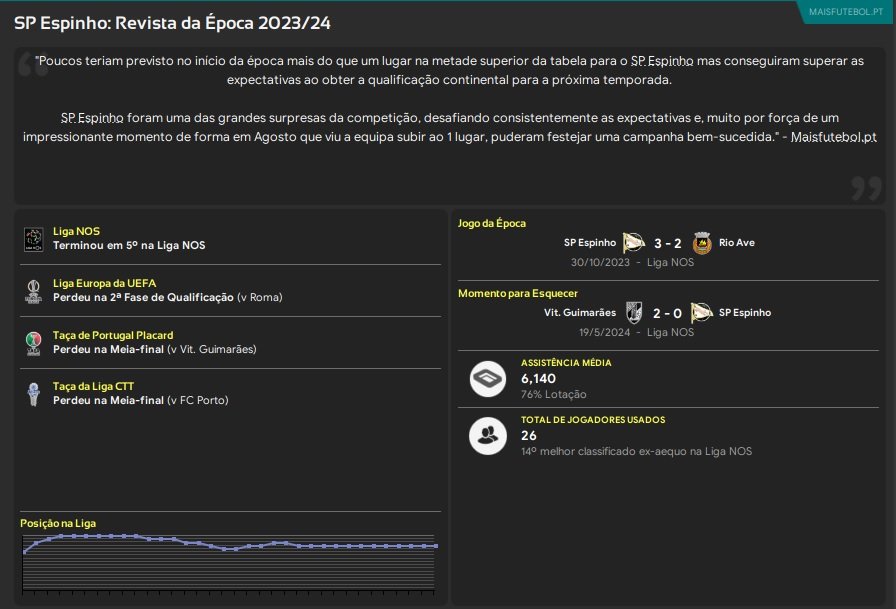The image size is (896, 609).
Task: Click the 30/10/2023 match date
Action: (600, 262)
